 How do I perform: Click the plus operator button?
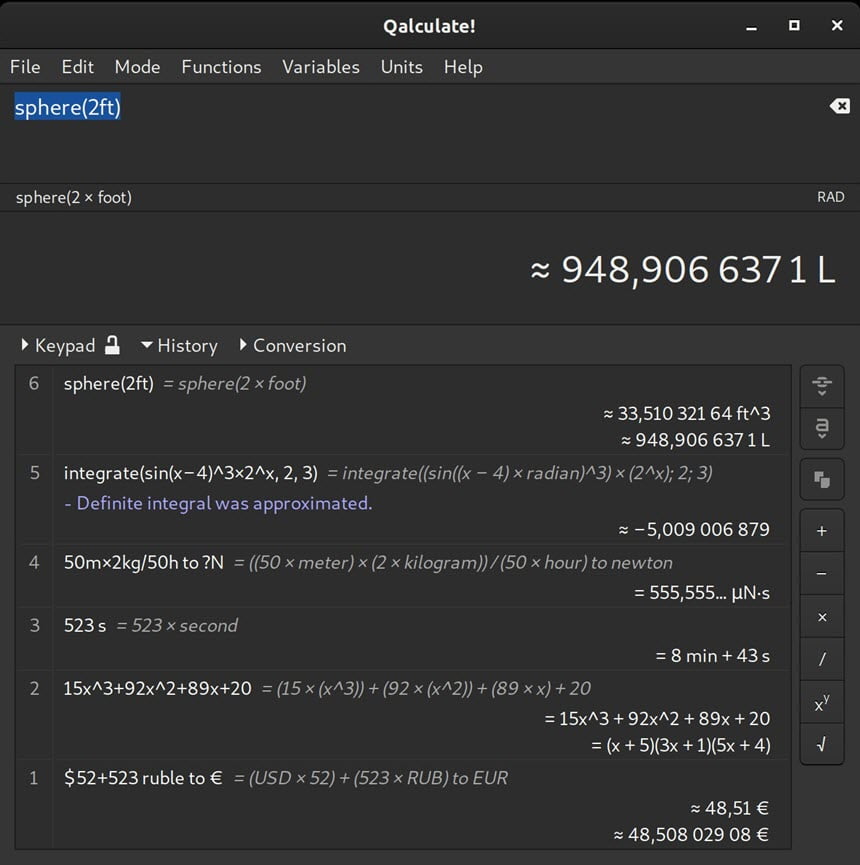click(x=821, y=531)
